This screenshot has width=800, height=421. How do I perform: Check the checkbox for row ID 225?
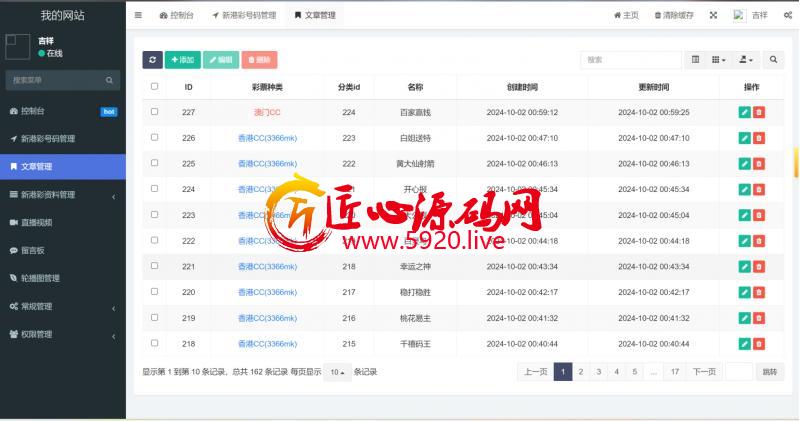click(154, 163)
